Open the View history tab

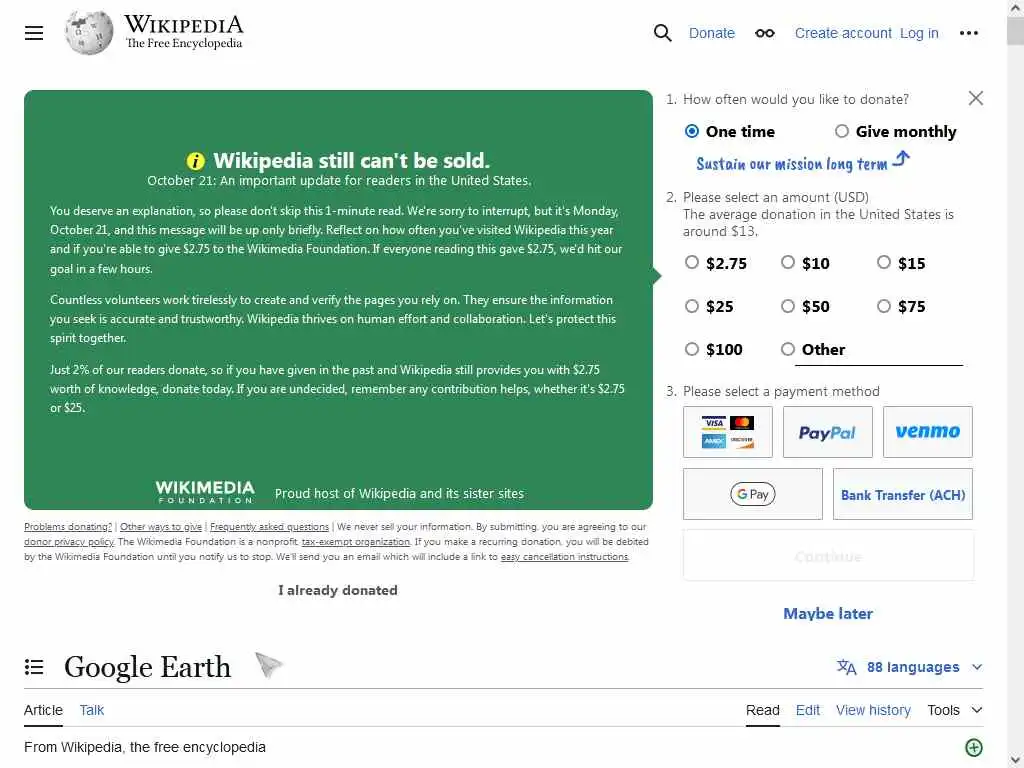click(873, 710)
